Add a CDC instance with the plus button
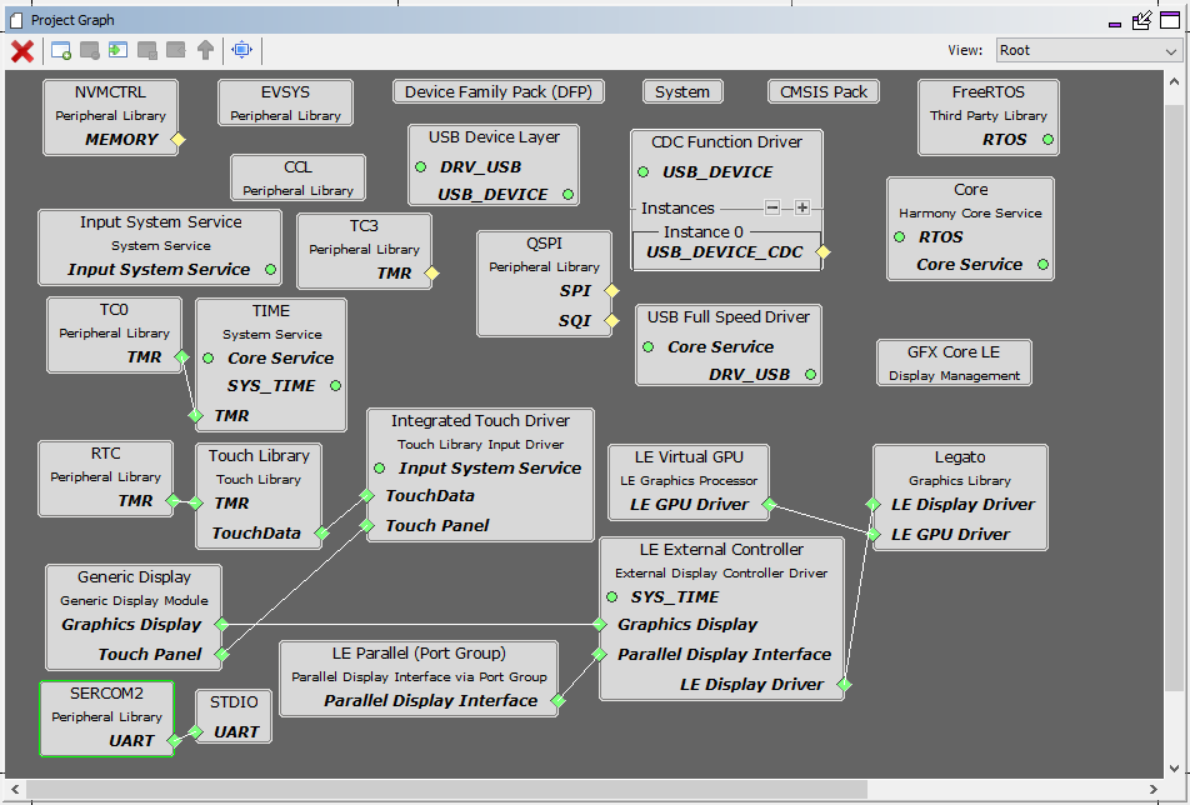The height and width of the screenshot is (805, 1190). pyautogui.click(x=802, y=208)
